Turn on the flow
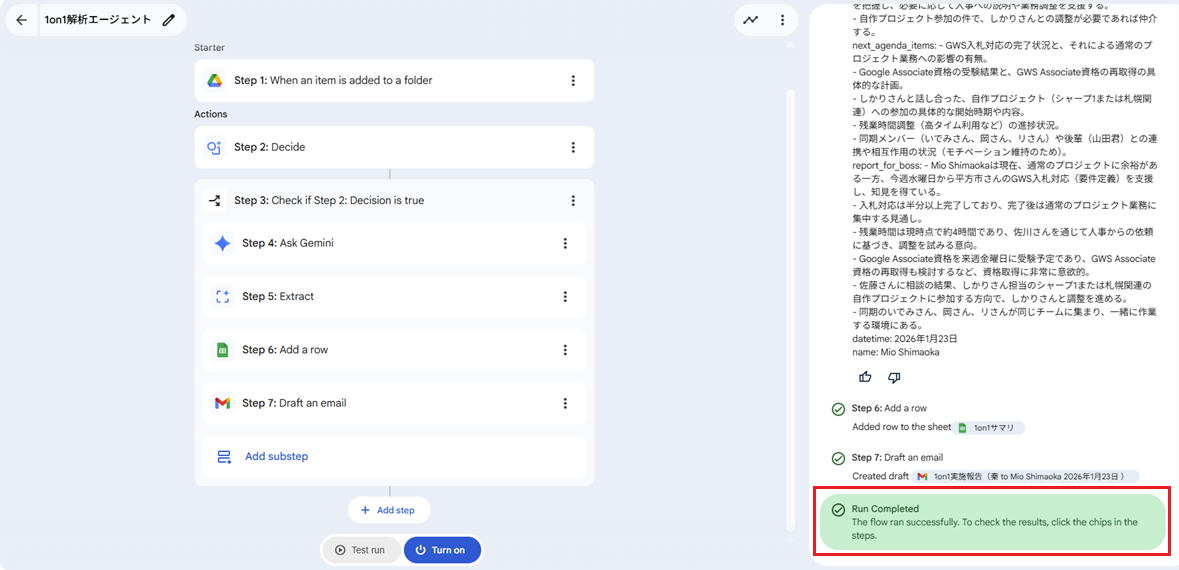 (441, 550)
